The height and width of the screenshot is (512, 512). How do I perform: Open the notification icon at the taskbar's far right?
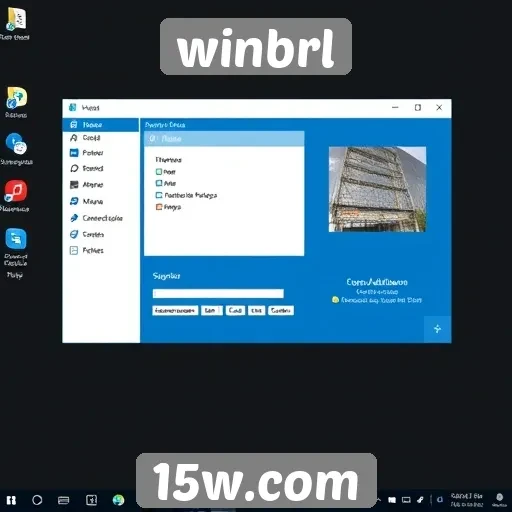click(499, 499)
